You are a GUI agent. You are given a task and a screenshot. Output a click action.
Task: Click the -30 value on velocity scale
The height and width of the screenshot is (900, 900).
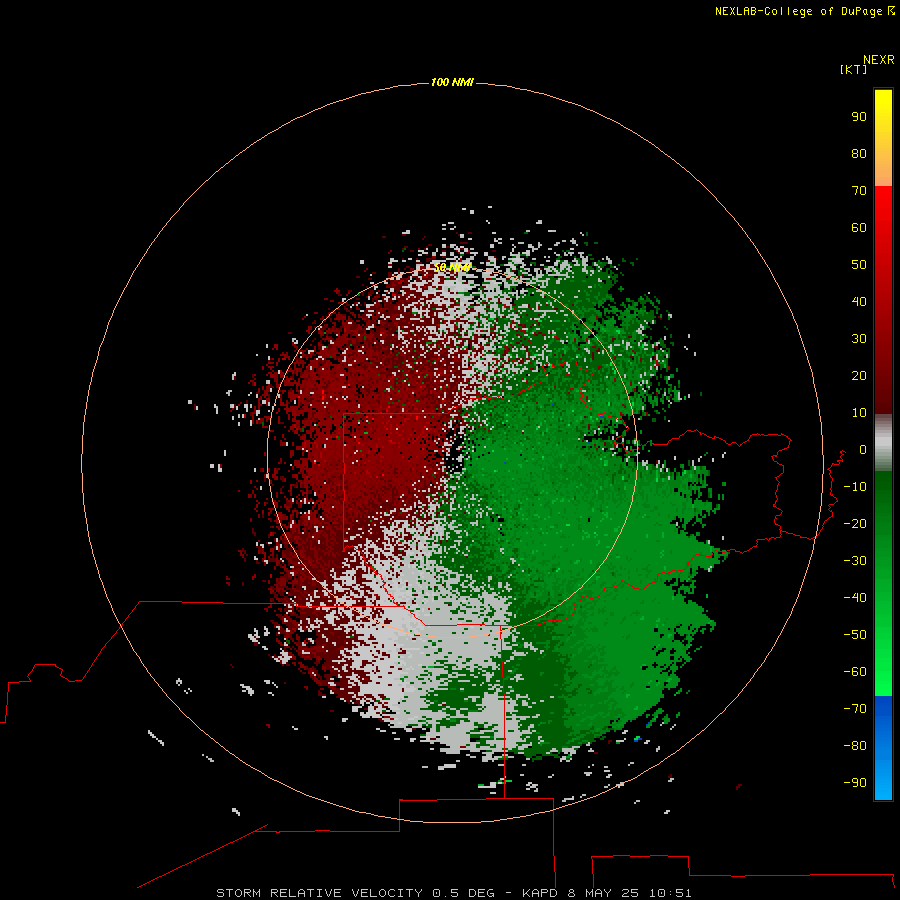(x=855, y=561)
